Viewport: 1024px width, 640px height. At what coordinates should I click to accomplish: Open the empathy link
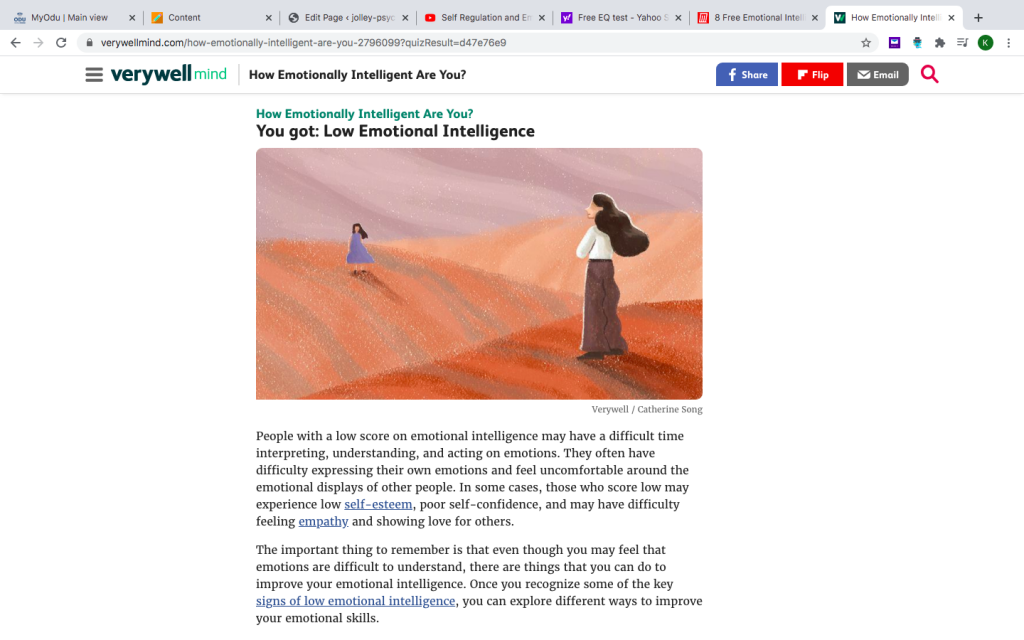(x=323, y=521)
